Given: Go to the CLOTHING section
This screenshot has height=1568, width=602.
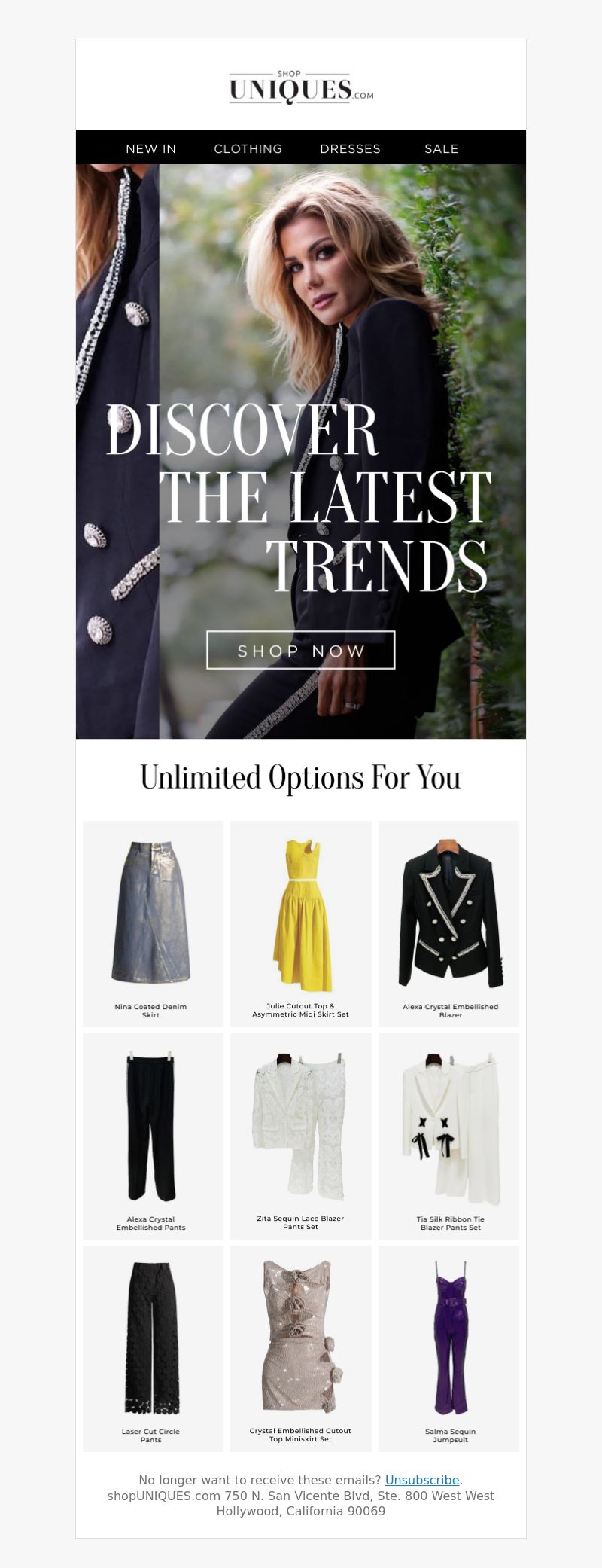Looking at the screenshot, I should point(248,148).
